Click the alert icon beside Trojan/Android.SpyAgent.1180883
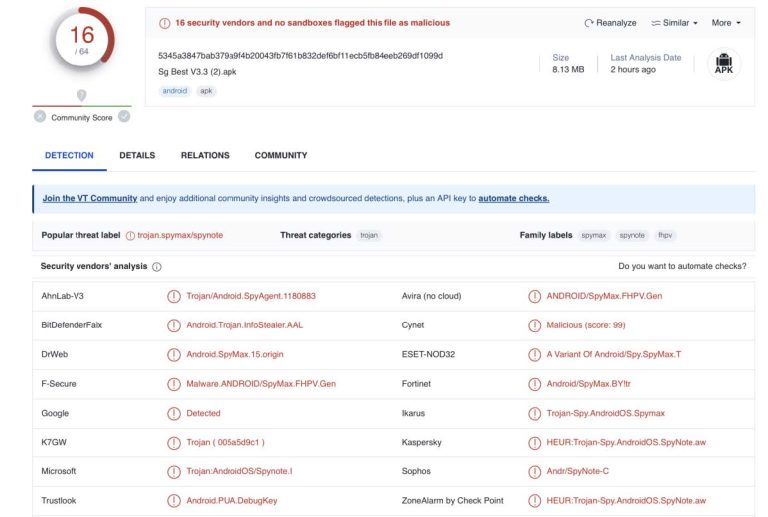The height and width of the screenshot is (517, 768). click(174, 297)
